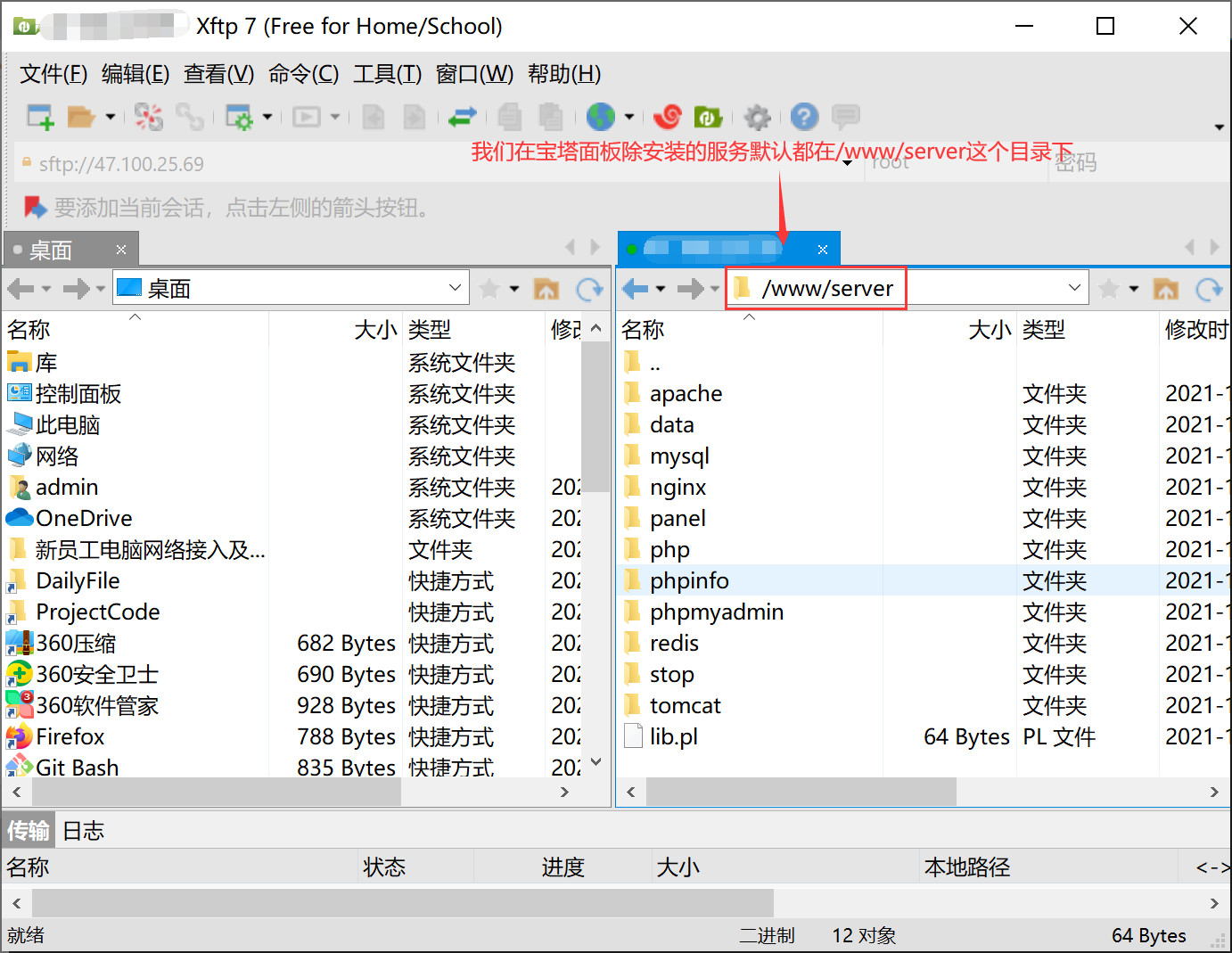The width and height of the screenshot is (1232, 953).
Task: Click local pane home folder icon
Action: coord(546,288)
